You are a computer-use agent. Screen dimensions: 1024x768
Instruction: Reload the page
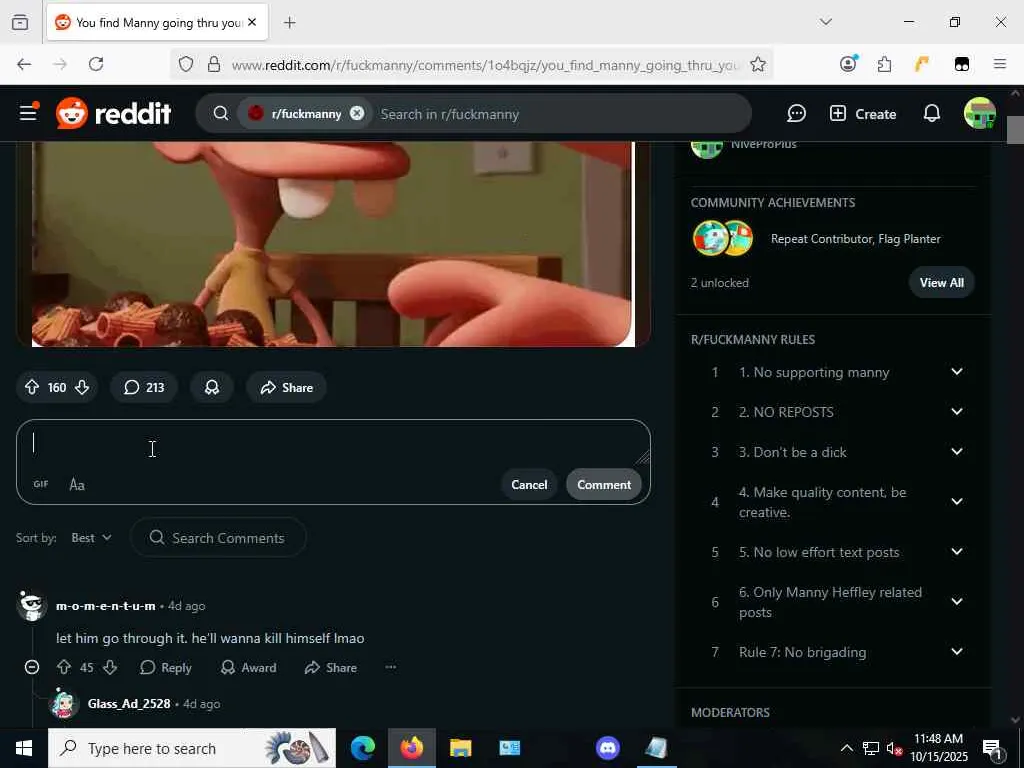96,64
